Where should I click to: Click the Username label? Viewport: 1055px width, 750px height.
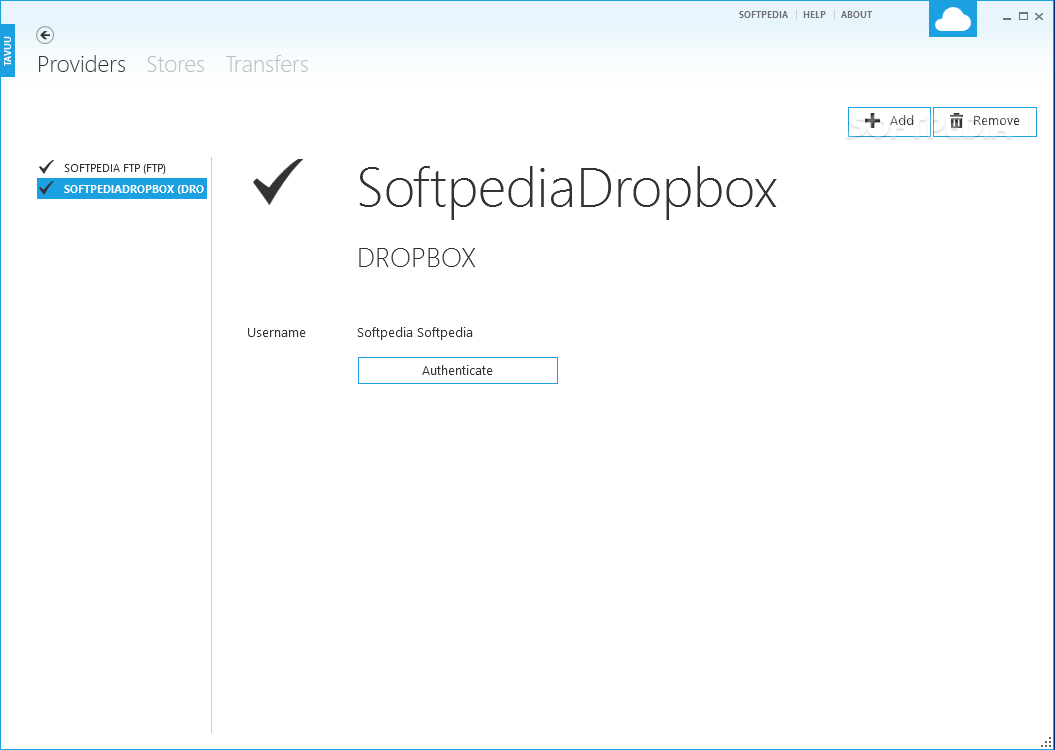277,332
